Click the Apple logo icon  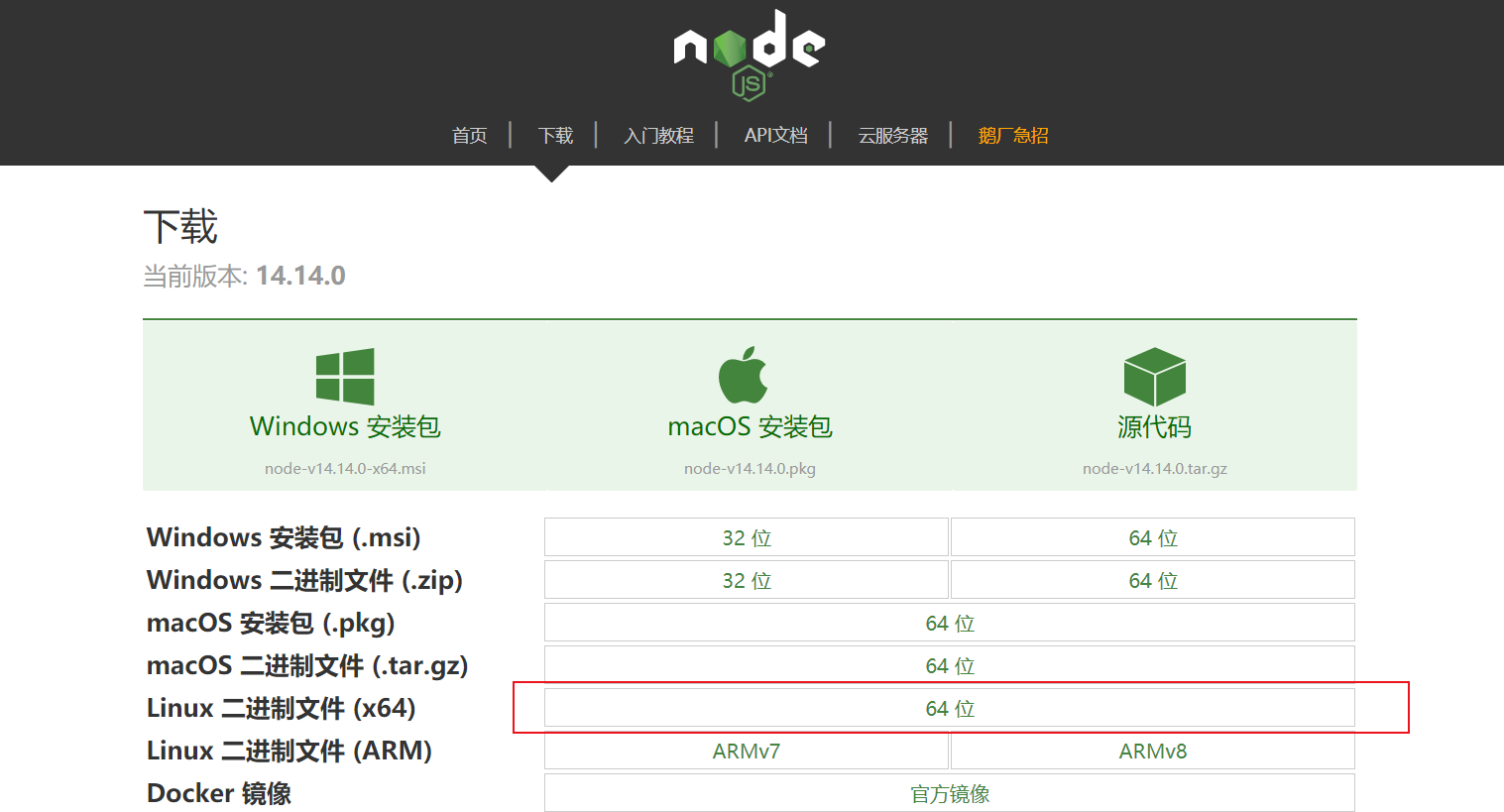point(744,375)
